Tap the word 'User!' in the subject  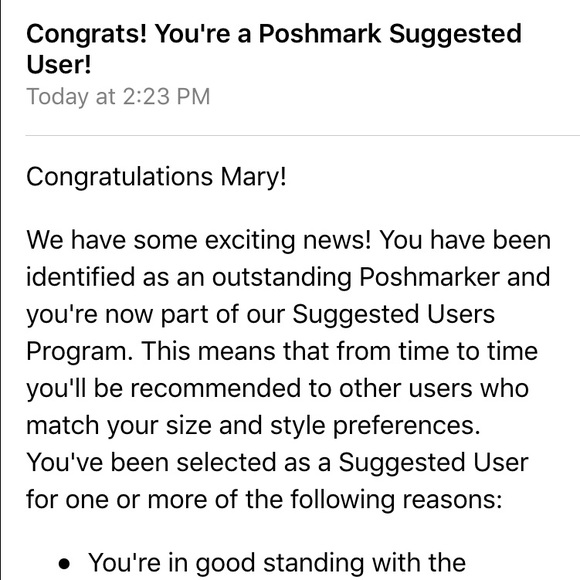pos(59,64)
